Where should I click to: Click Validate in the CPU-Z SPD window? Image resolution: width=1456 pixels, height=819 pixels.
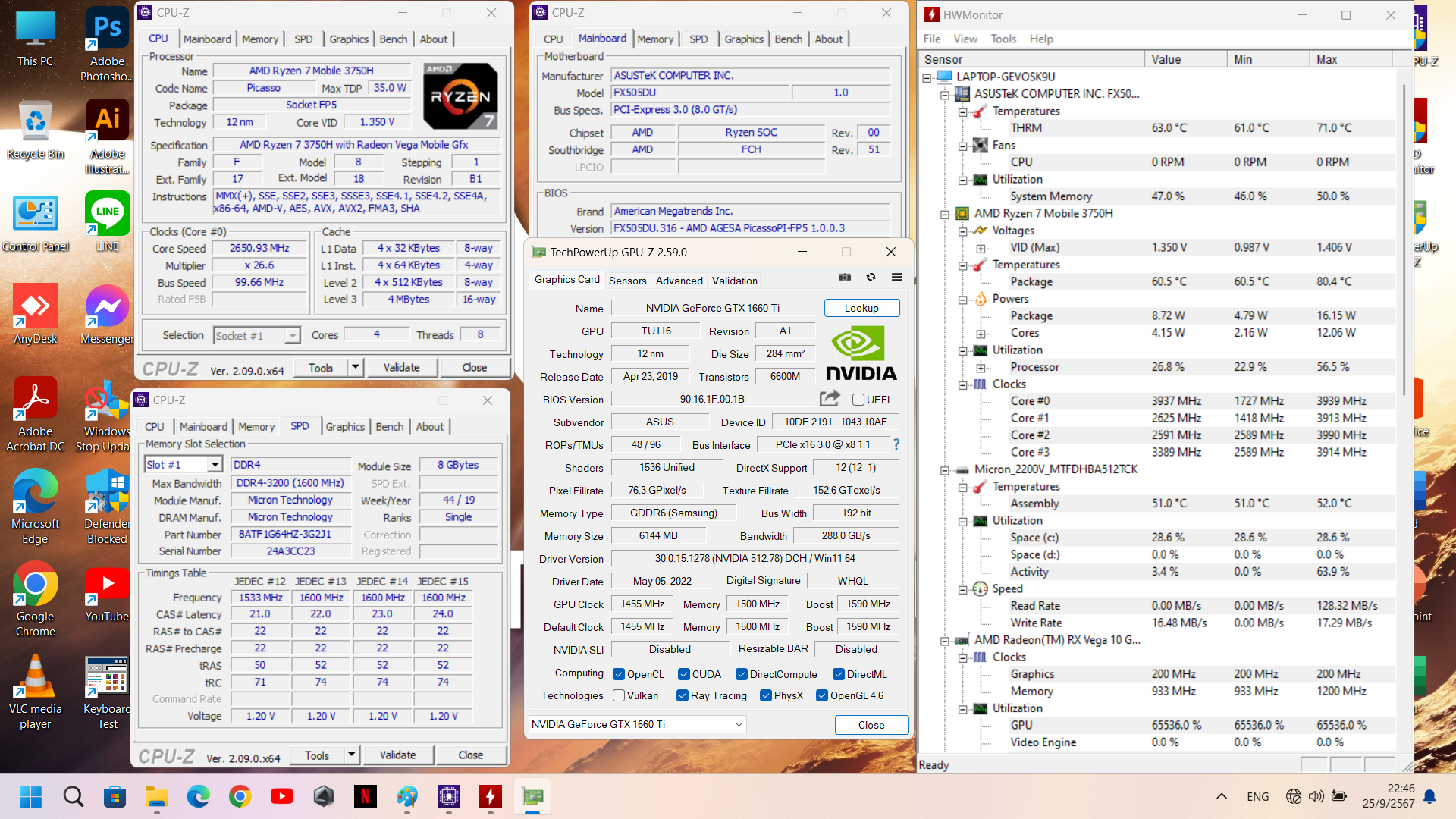[397, 755]
